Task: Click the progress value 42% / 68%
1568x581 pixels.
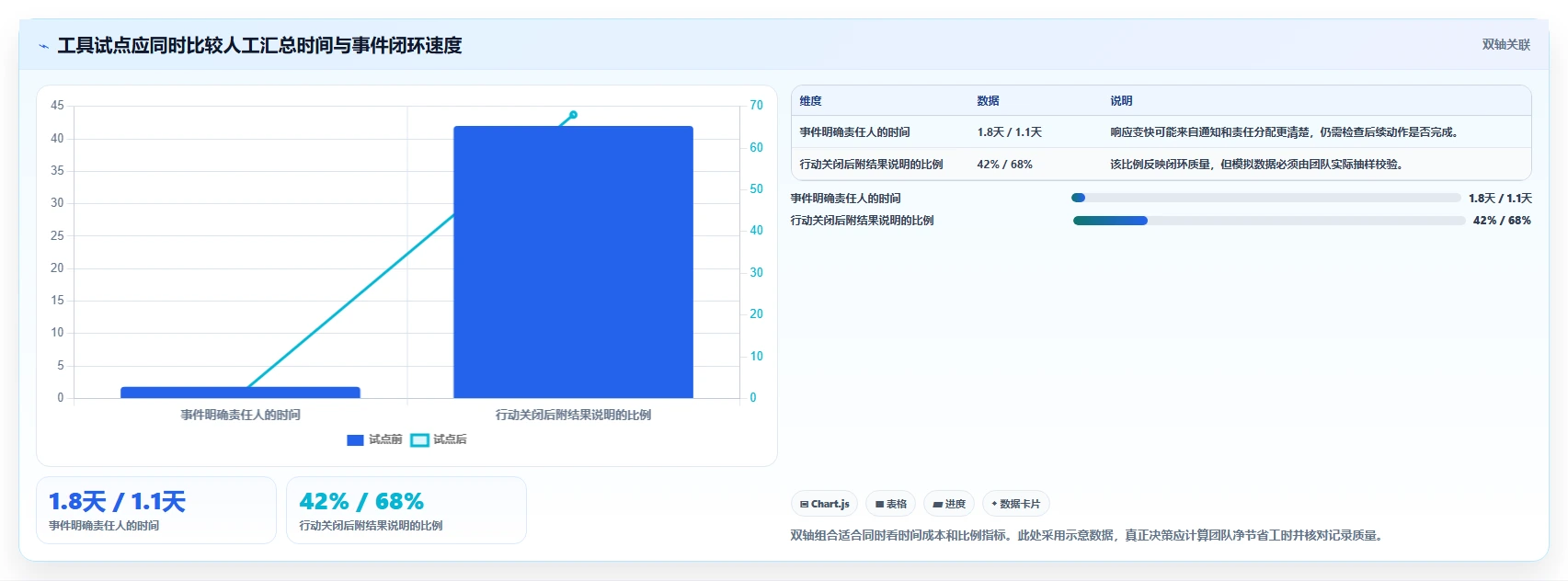Action: click(1502, 221)
